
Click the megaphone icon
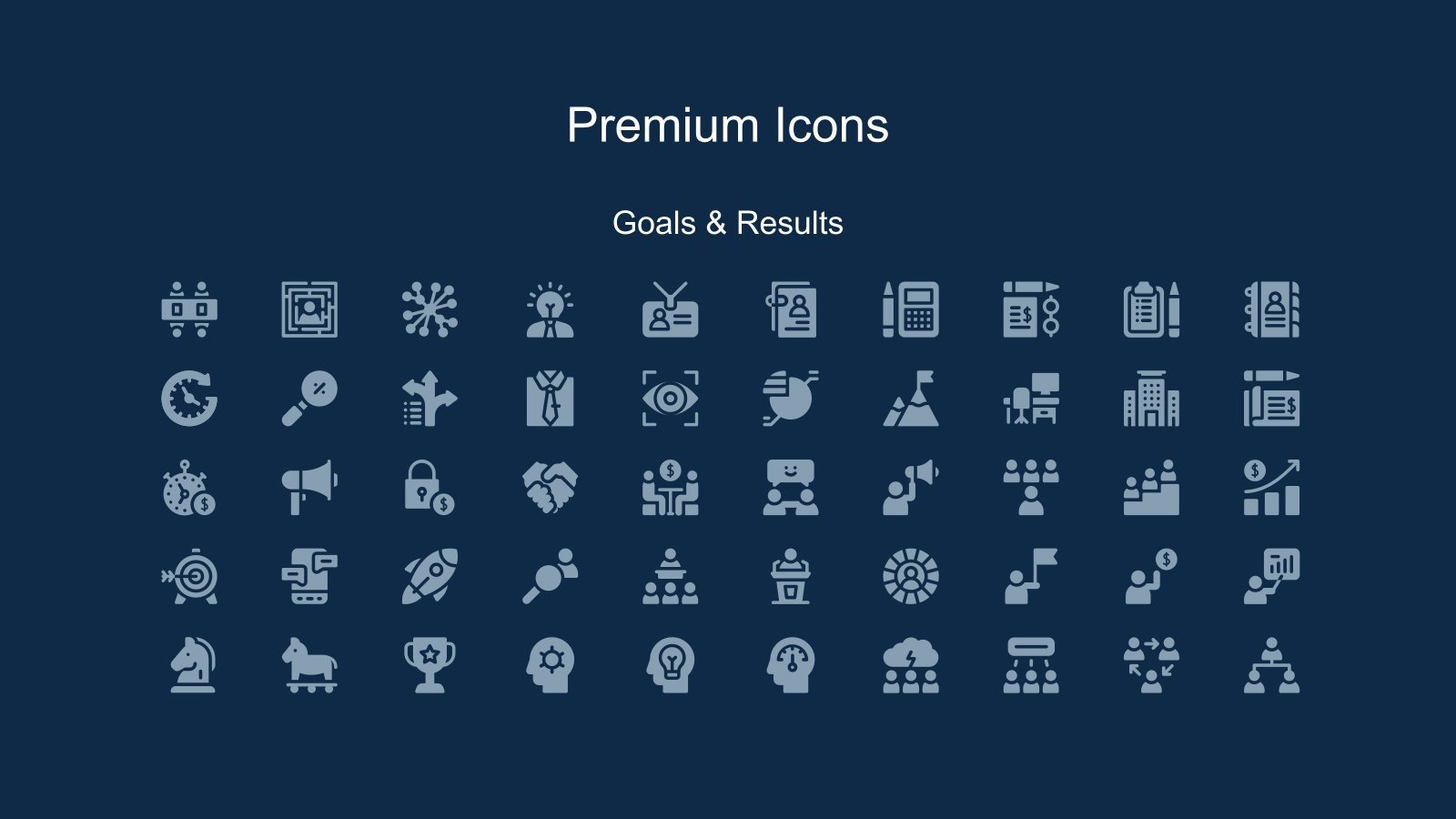pos(309,487)
